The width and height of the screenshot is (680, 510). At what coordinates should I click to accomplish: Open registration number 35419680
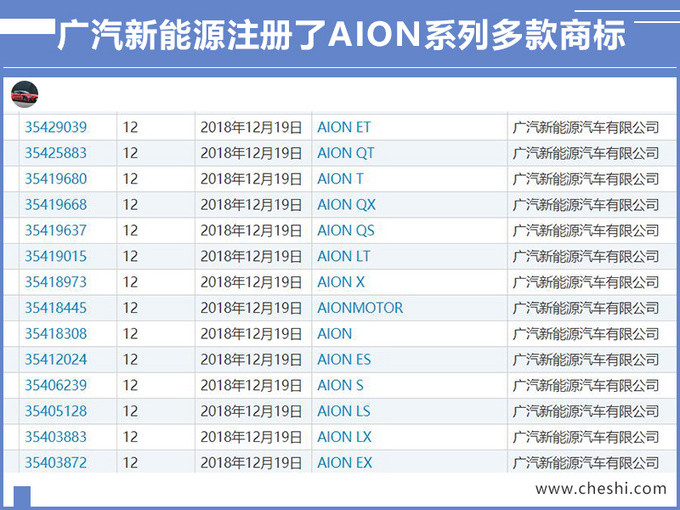click(x=56, y=179)
